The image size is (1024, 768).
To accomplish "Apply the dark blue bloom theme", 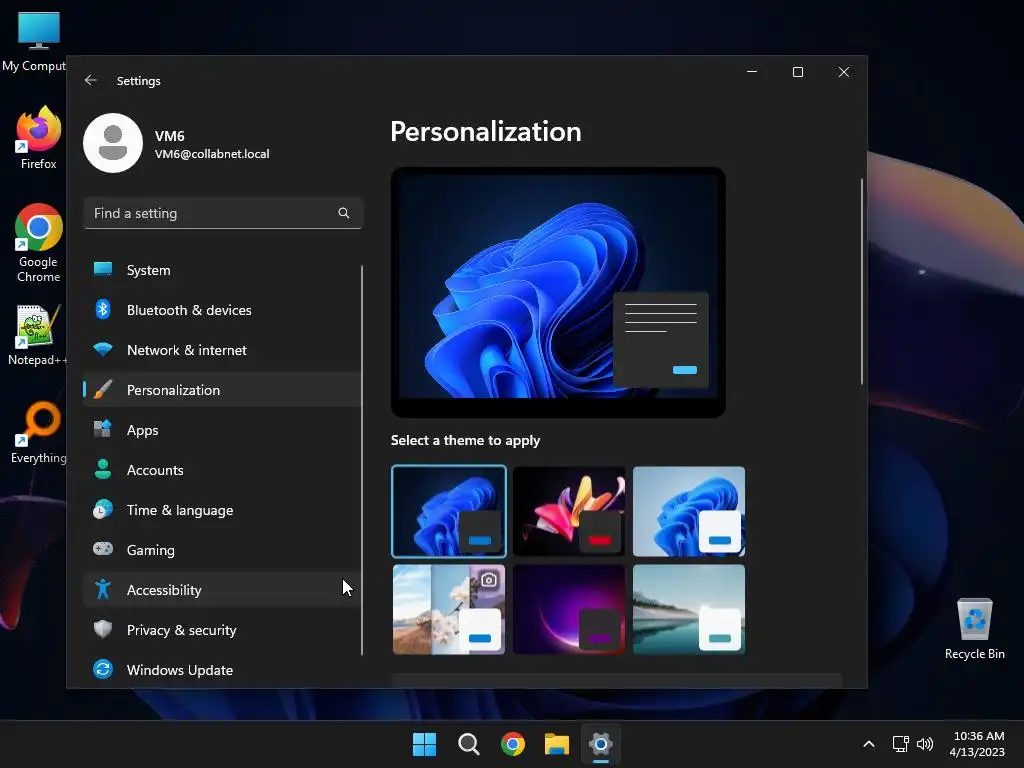I will (x=449, y=511).
